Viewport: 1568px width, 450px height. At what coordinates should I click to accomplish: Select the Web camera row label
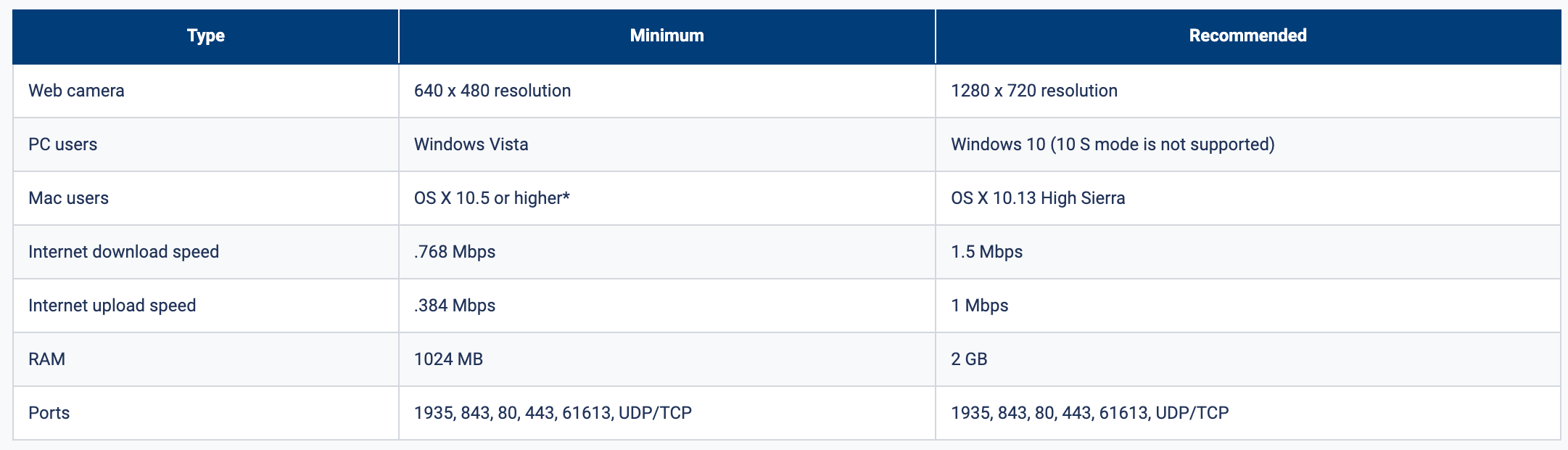coord(76,91)
